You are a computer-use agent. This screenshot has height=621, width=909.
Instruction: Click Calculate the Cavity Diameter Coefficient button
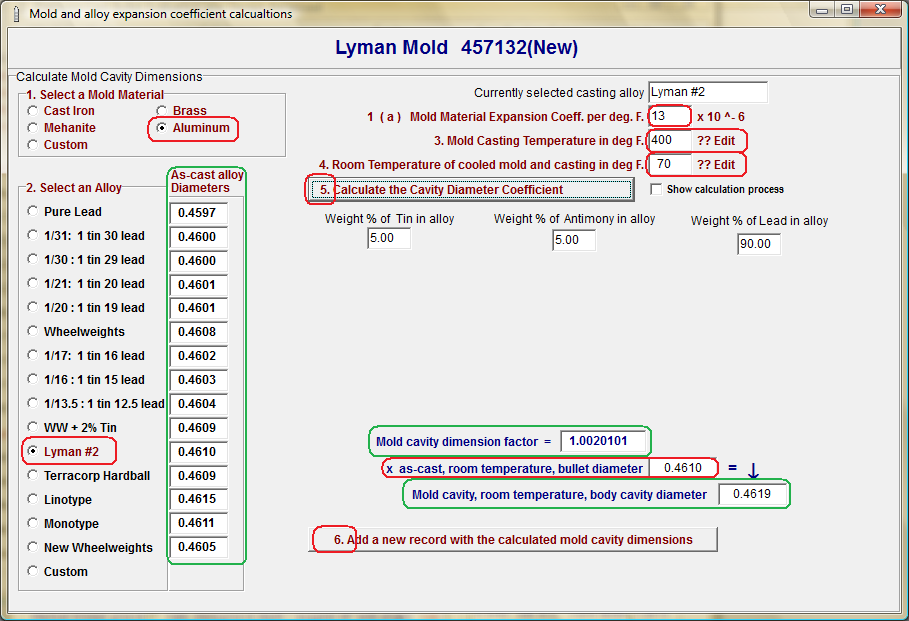(x=471, y=190)
